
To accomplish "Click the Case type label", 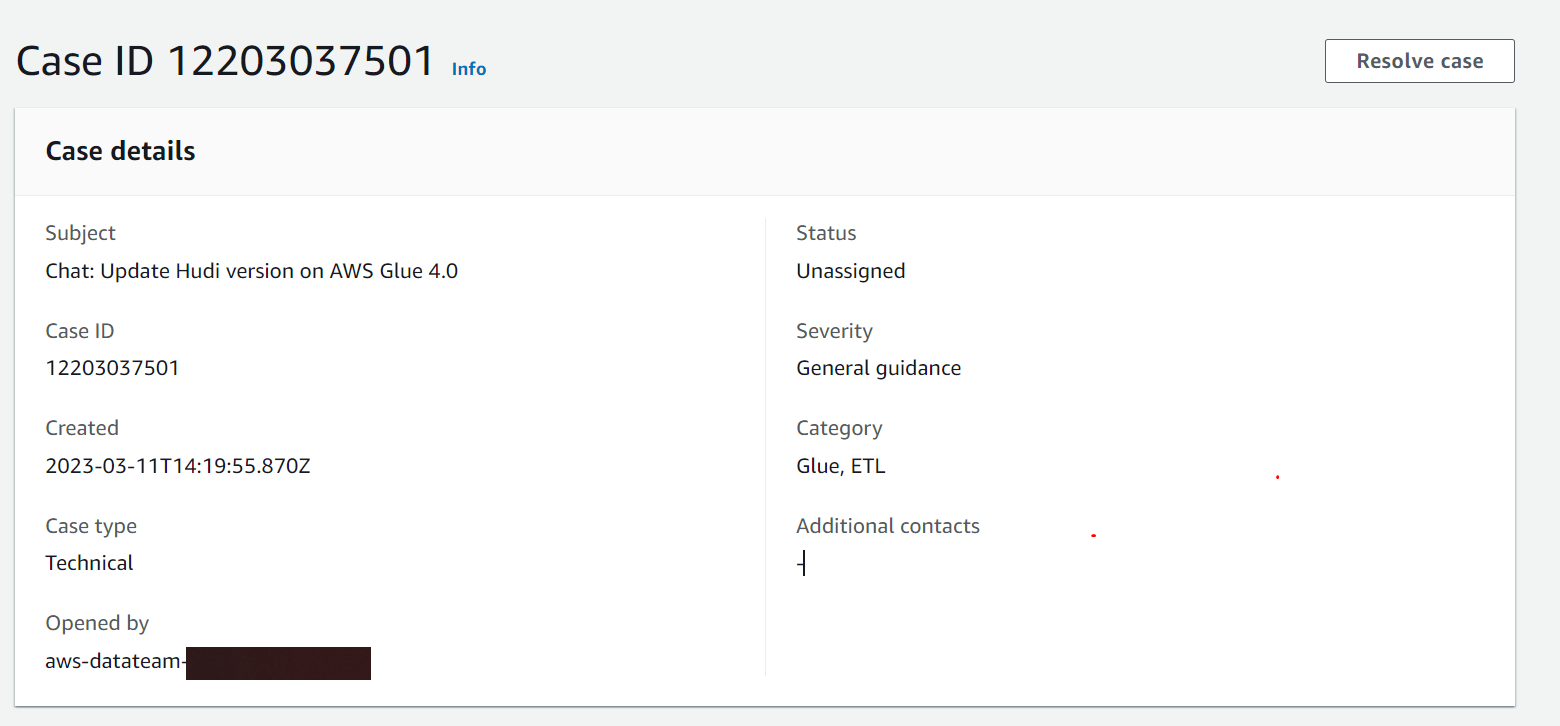I will coord(91,526).
